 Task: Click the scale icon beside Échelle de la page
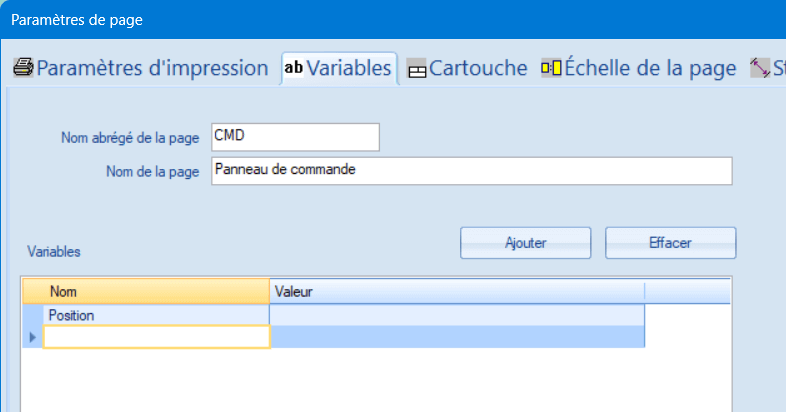tap(551, 68)
